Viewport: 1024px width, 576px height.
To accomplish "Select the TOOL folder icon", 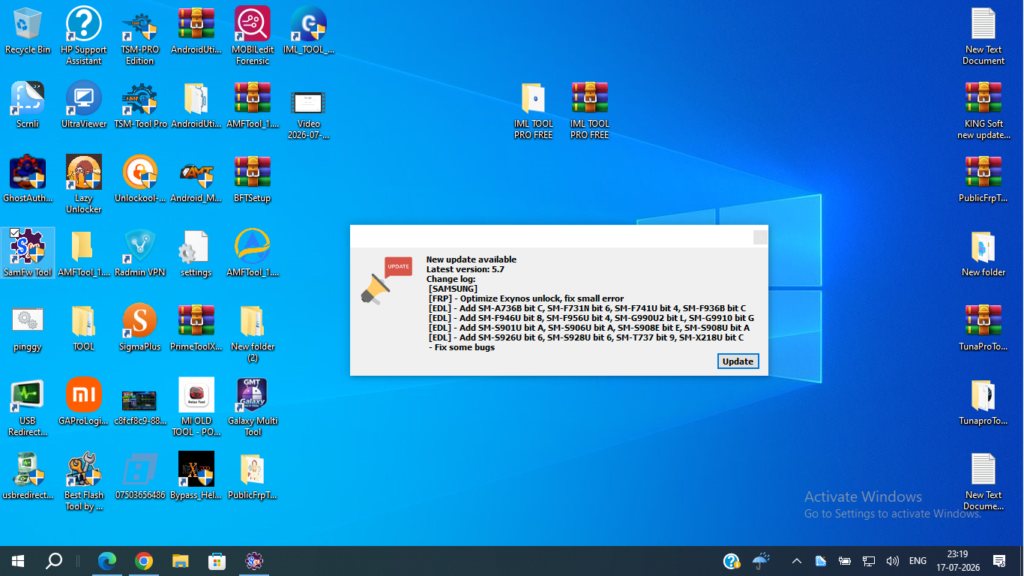I will click(x=84, y=328).
